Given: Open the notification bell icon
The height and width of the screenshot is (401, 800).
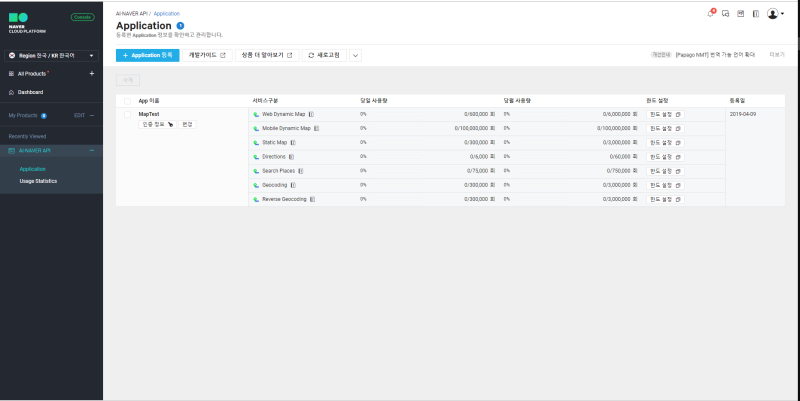Looking at the screenshot, I should pyautogui.click(x=711, y=13).
